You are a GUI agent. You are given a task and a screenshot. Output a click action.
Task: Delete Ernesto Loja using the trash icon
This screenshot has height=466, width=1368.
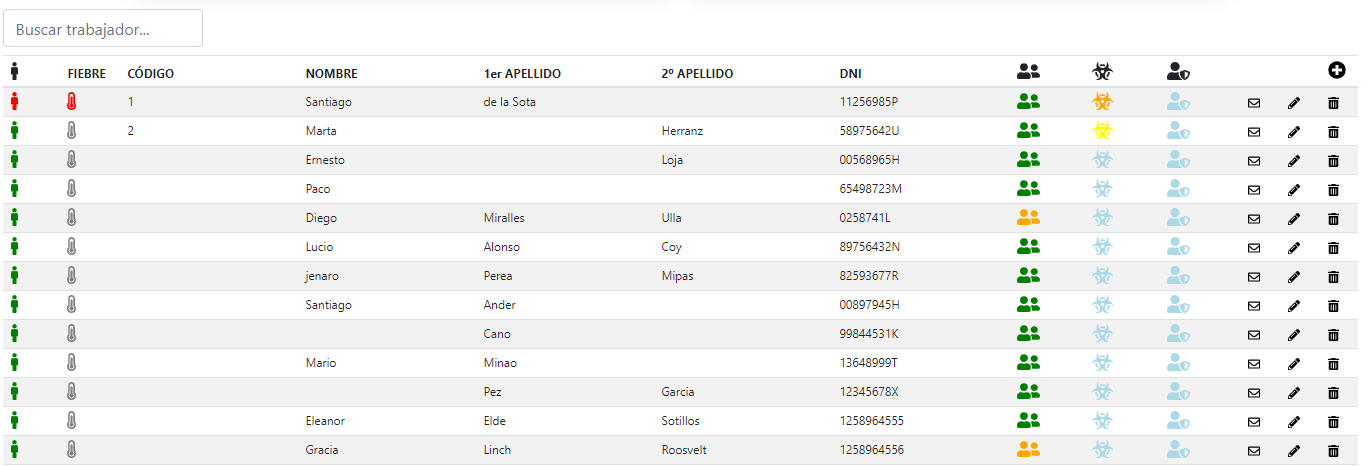point(1333,160)
